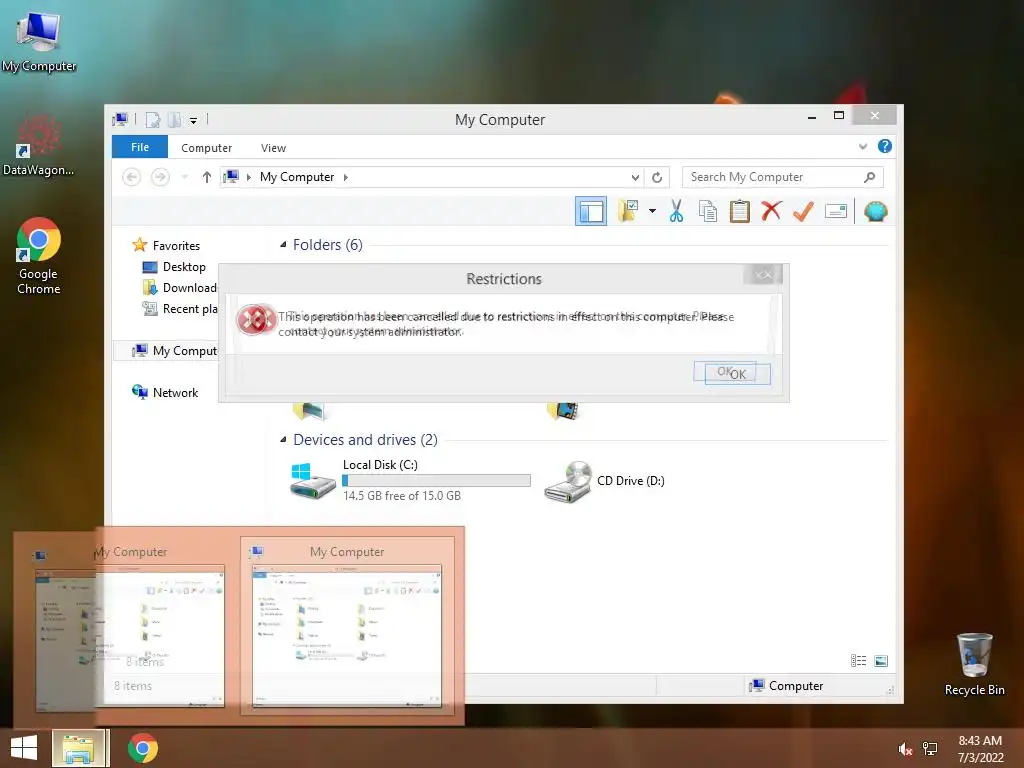Switch to details view icon
This screenshot has height=768, width=1024.
coord(858,661)
